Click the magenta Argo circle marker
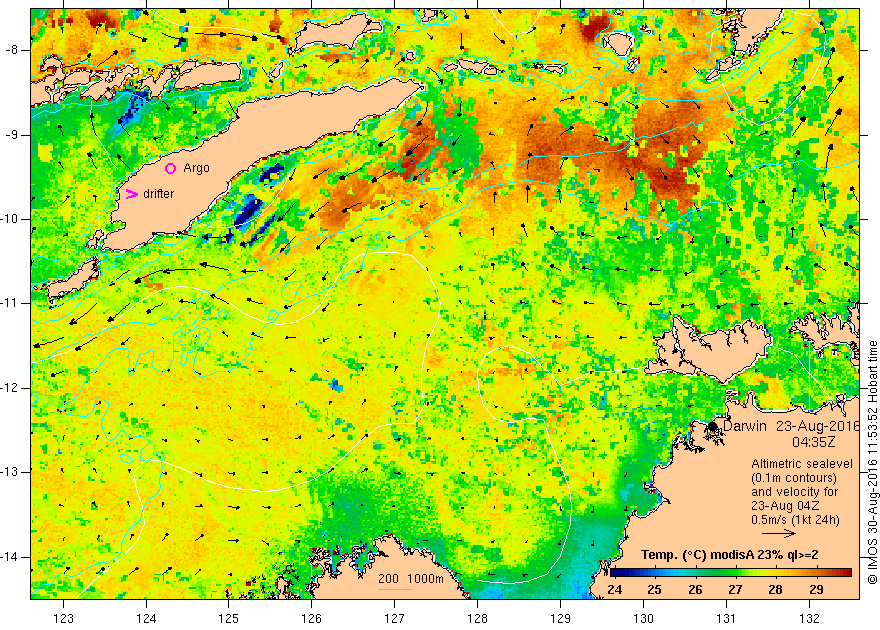Viewport: 880px width, 630px height. point(171,168)
